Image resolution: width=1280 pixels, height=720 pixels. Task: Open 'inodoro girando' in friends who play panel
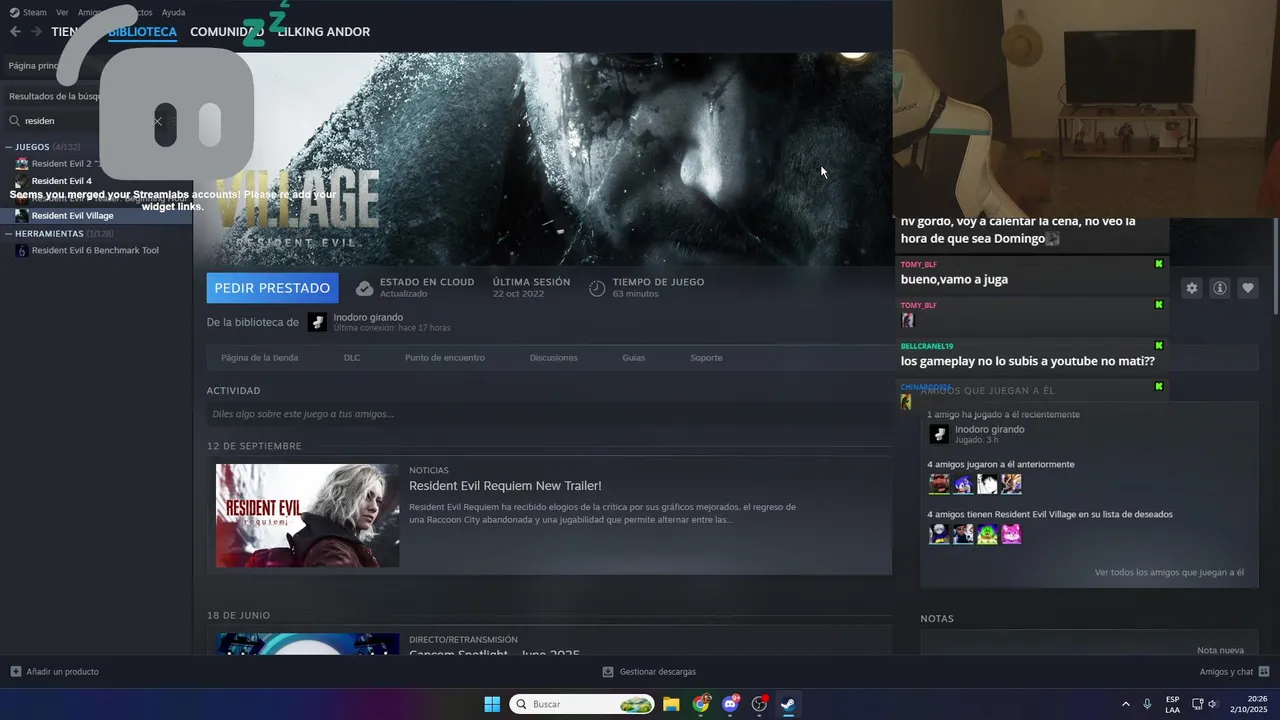click(989, 429)
